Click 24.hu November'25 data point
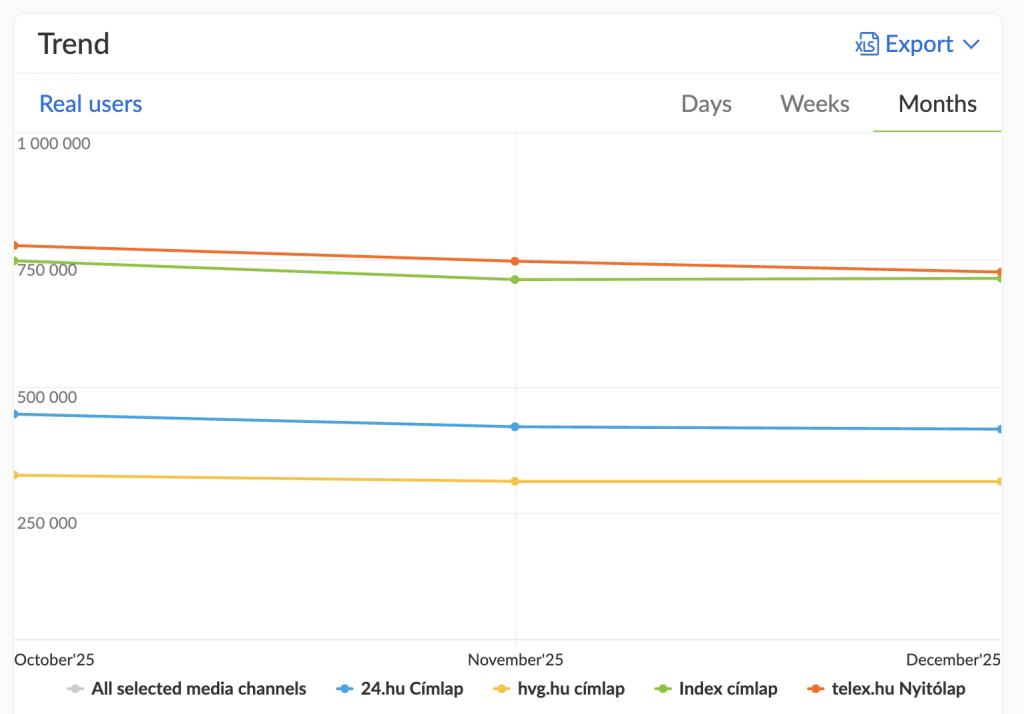 [515, 427]
